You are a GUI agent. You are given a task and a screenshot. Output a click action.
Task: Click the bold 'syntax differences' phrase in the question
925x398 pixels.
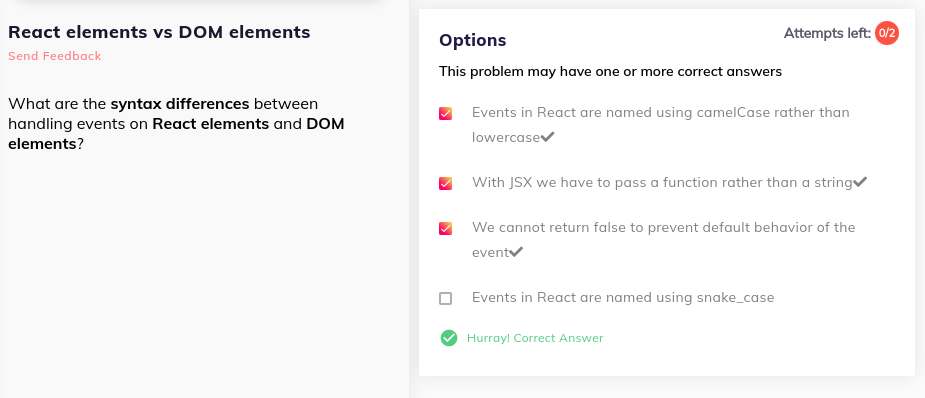tap(180, 104)
